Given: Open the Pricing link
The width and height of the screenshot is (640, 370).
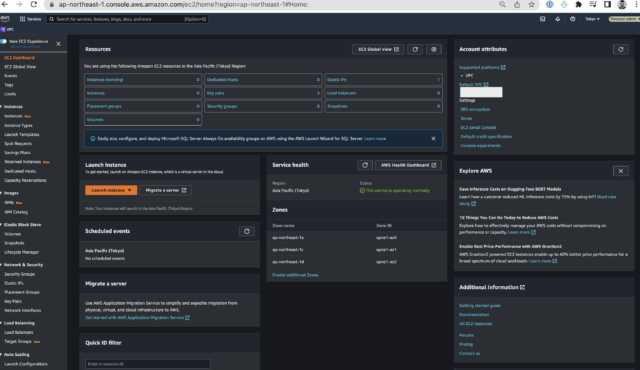Looking at the screenshot, I should [x=466, y=344].
